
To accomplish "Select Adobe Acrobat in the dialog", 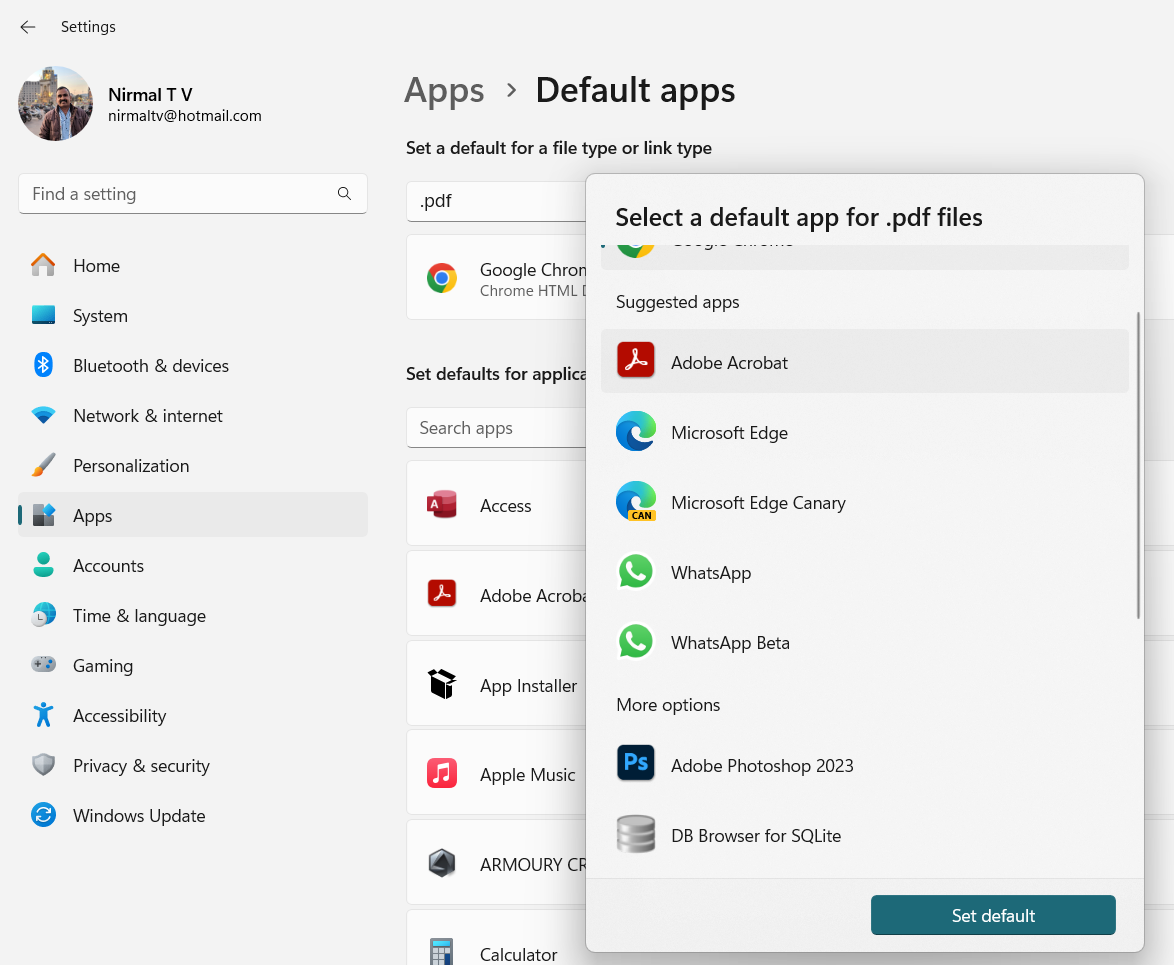I will click(864, 362).
